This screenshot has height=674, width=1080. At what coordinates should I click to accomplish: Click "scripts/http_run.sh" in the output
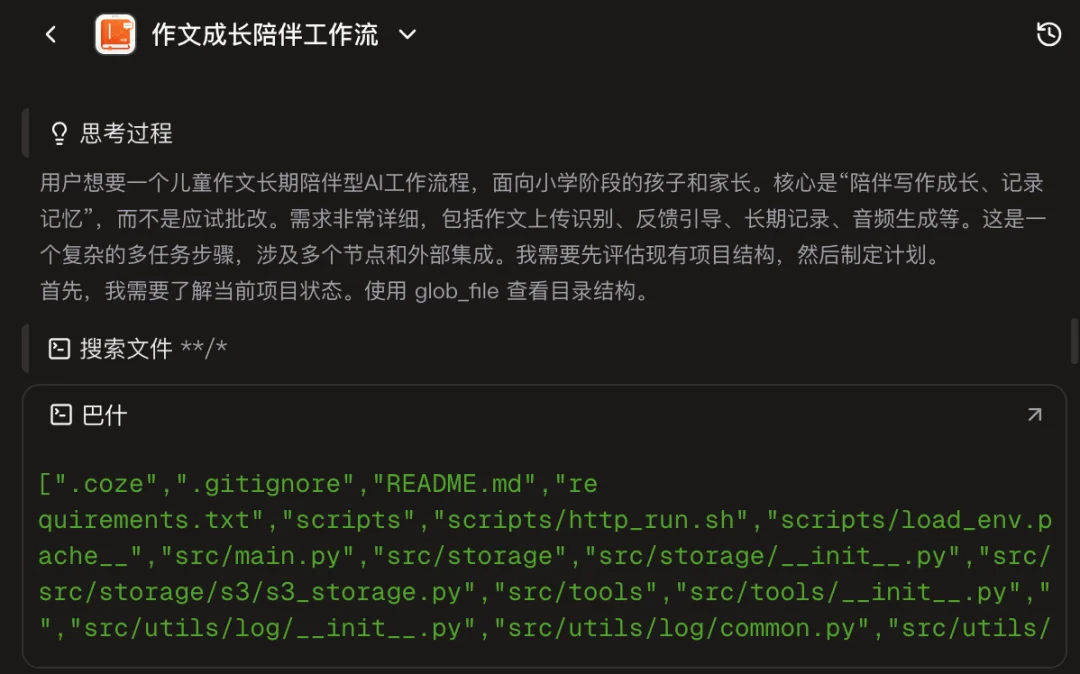[x=597, y=520]
